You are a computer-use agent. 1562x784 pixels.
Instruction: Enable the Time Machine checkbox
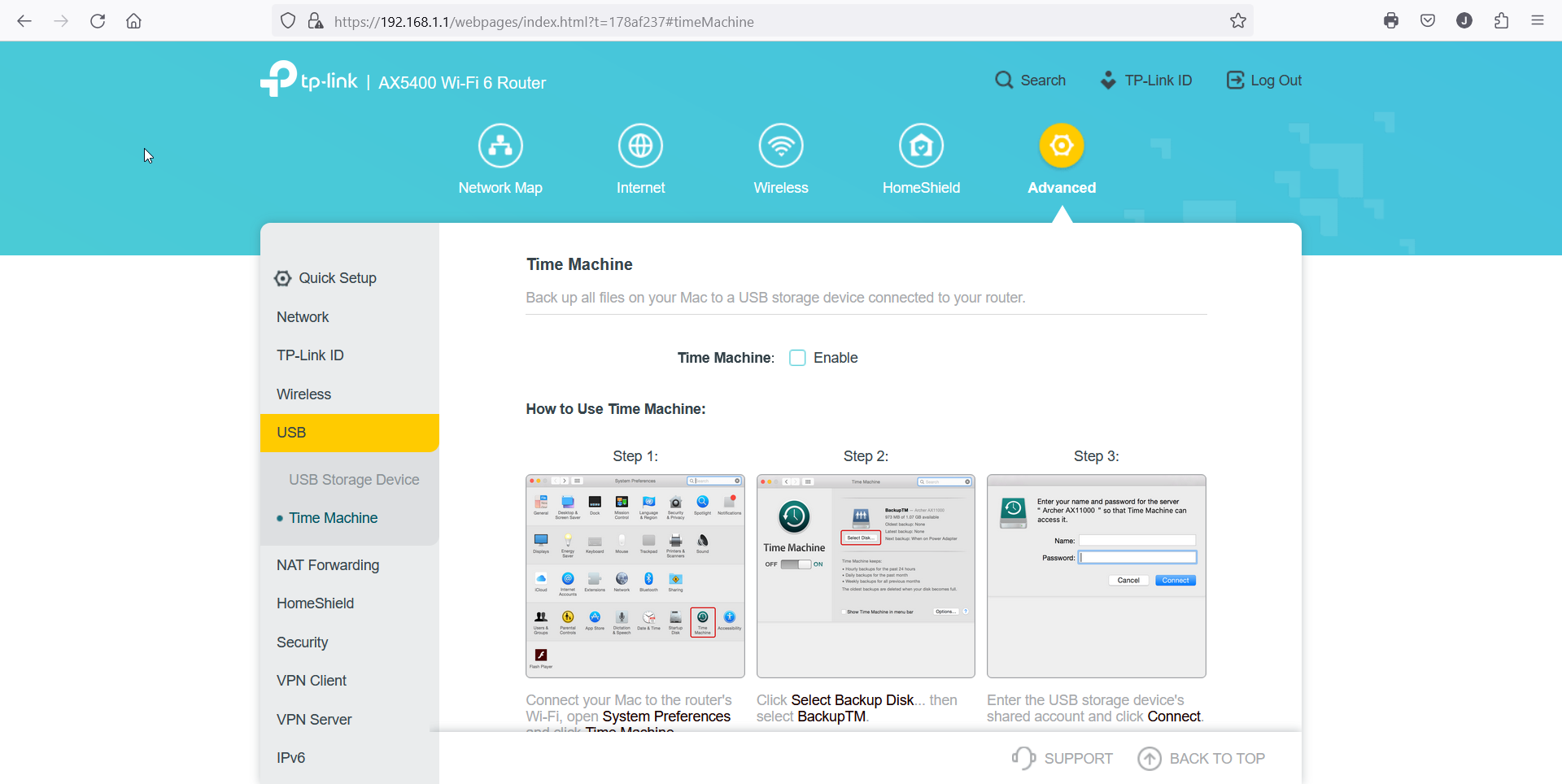coord(797,358)
